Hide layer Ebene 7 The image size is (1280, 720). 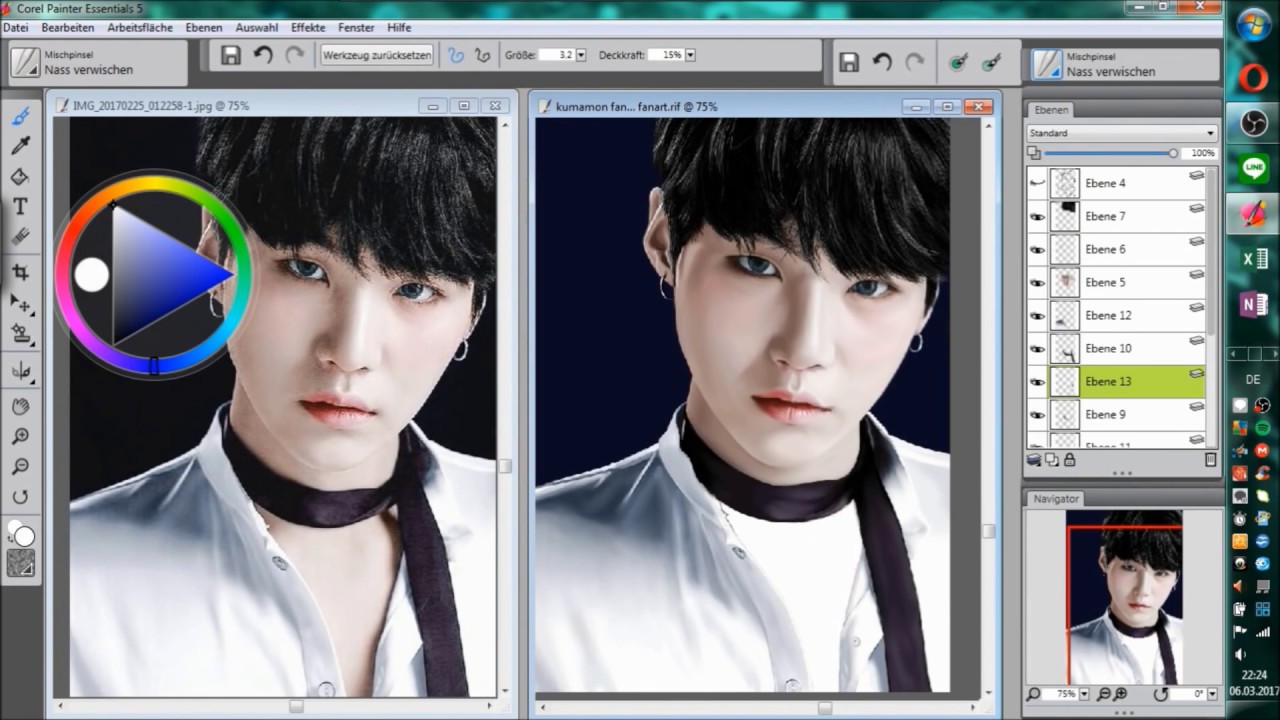click(1037, 216)
